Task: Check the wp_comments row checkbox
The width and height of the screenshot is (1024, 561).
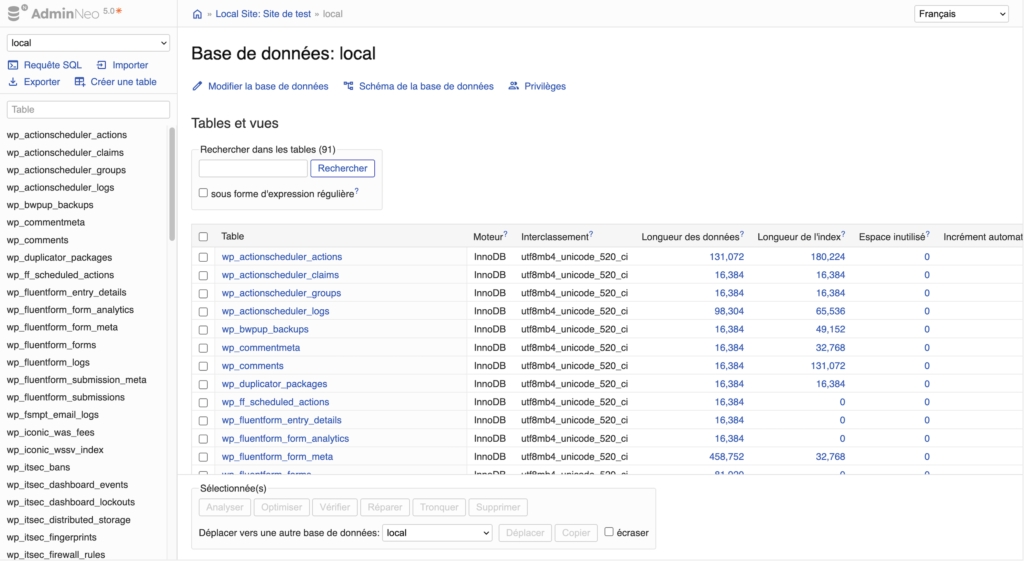Action: point(203,366)
